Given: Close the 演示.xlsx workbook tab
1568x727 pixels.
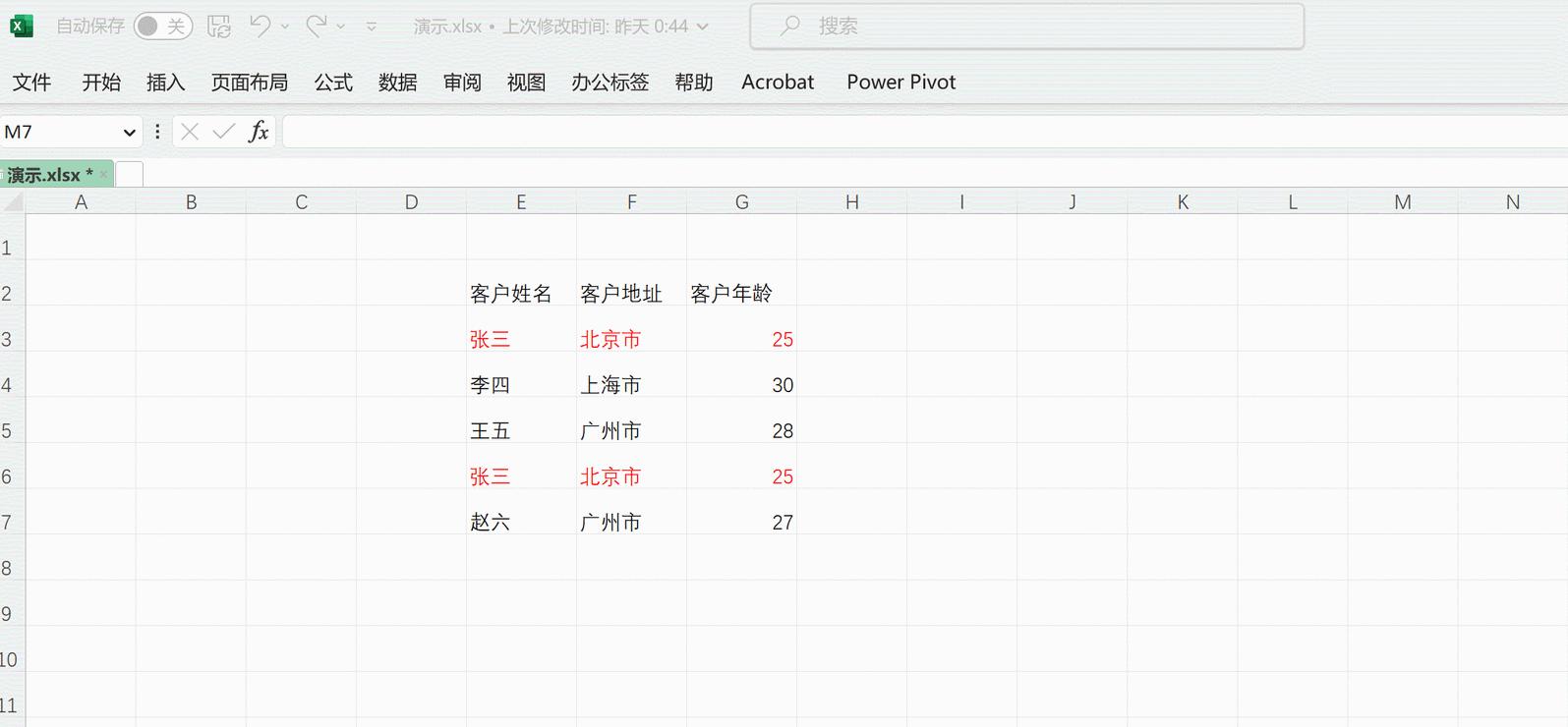Looking at the screenshot, I should [103, 174].
